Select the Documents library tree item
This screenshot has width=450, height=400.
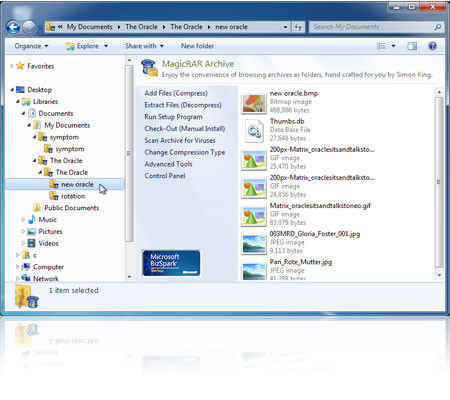pos(56,113)
